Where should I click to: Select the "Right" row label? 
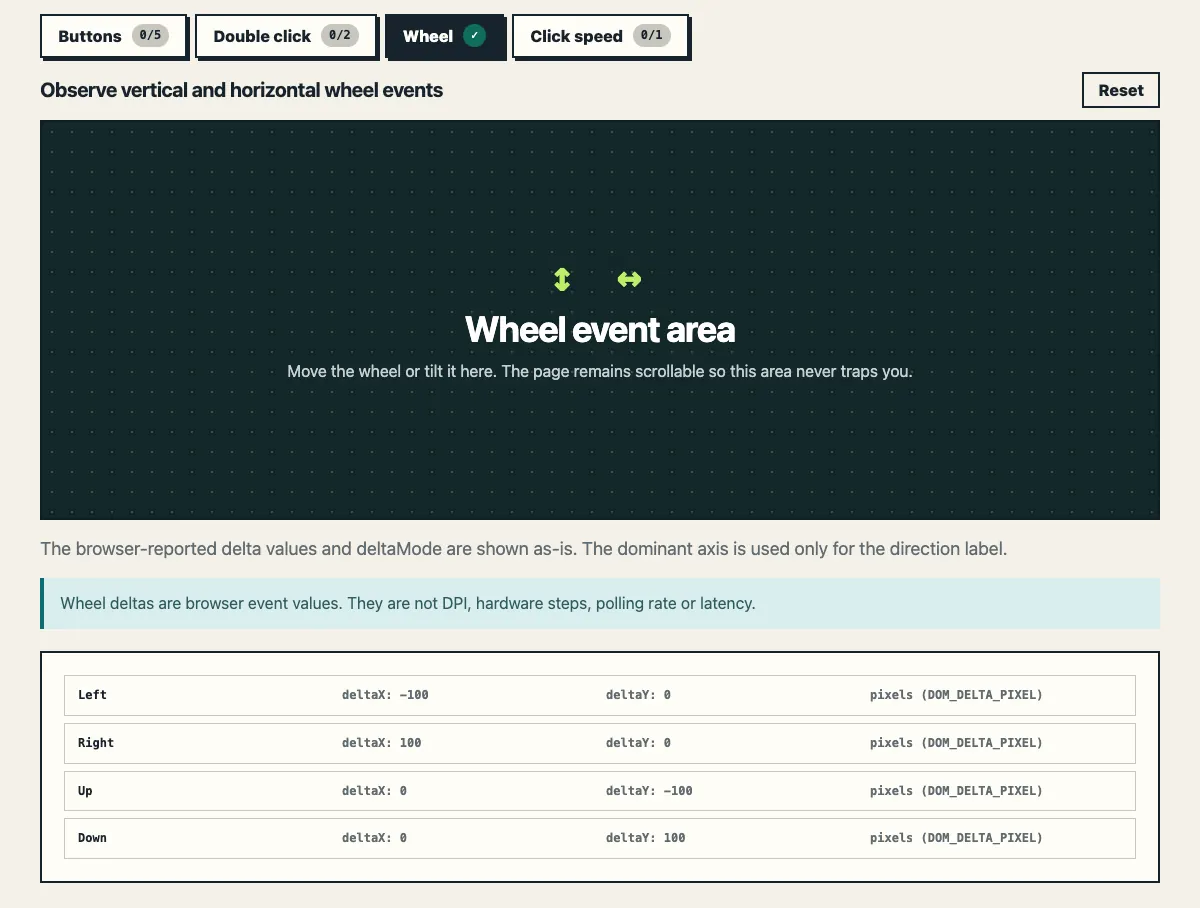tap(96, 743)
